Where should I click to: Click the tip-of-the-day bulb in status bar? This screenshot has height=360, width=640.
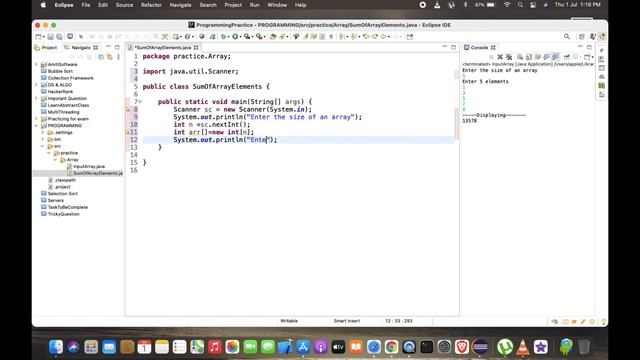click(x=604, y=322)
